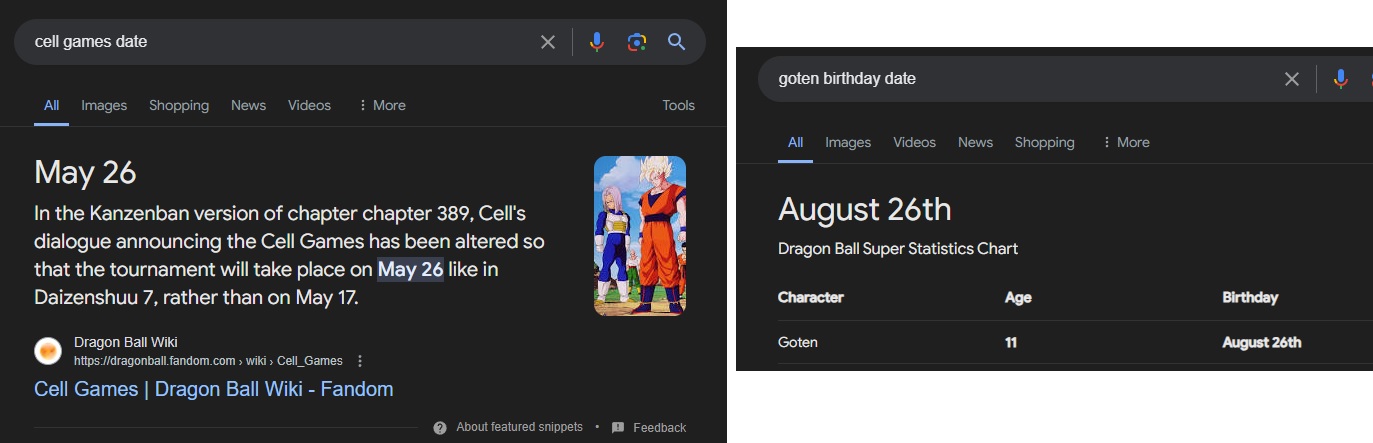
Task: Click the dragonball.fandom.com URL breadcrumb
Action: click(x=208, y=361)
